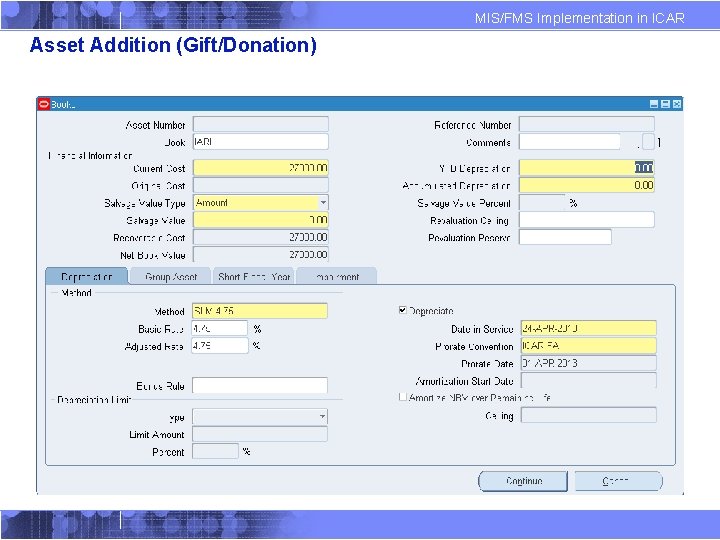Open the Salvage Value Type dropdown
This screenshot has width=720, height=540.
point(323,202)
